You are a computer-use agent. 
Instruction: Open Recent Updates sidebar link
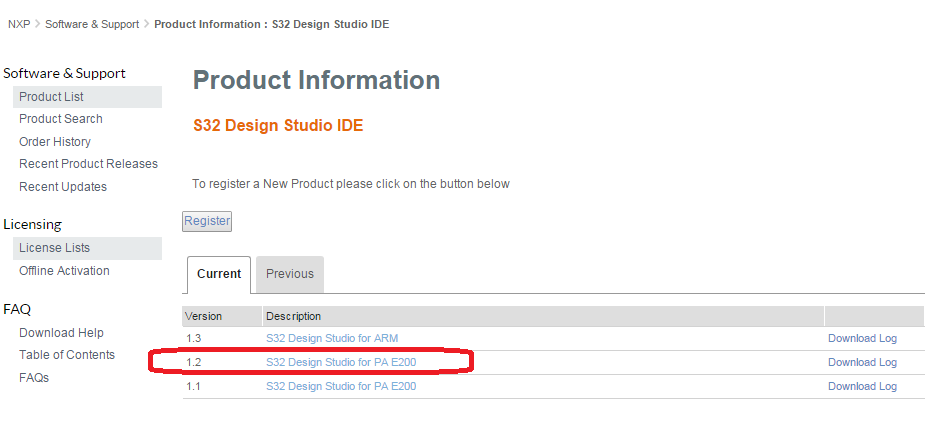(x=63, y=187)
